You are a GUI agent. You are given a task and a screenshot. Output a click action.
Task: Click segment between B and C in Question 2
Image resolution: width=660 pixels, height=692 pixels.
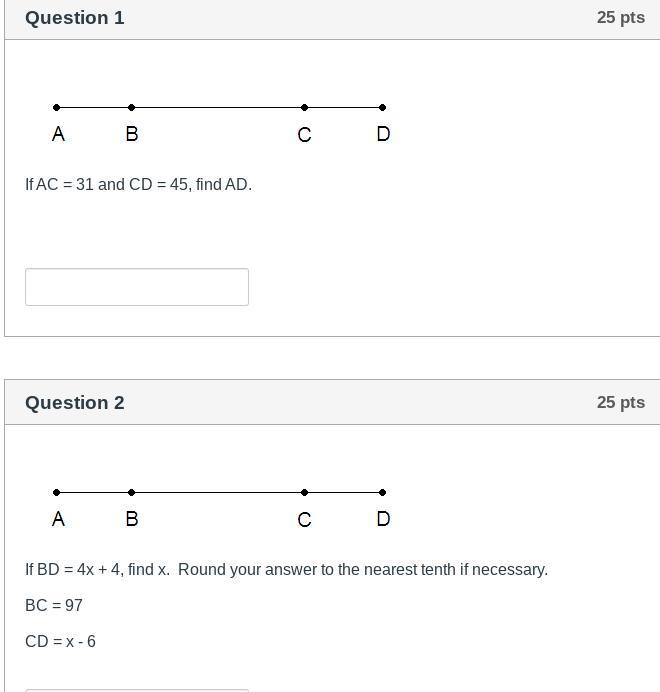[218, 492]
